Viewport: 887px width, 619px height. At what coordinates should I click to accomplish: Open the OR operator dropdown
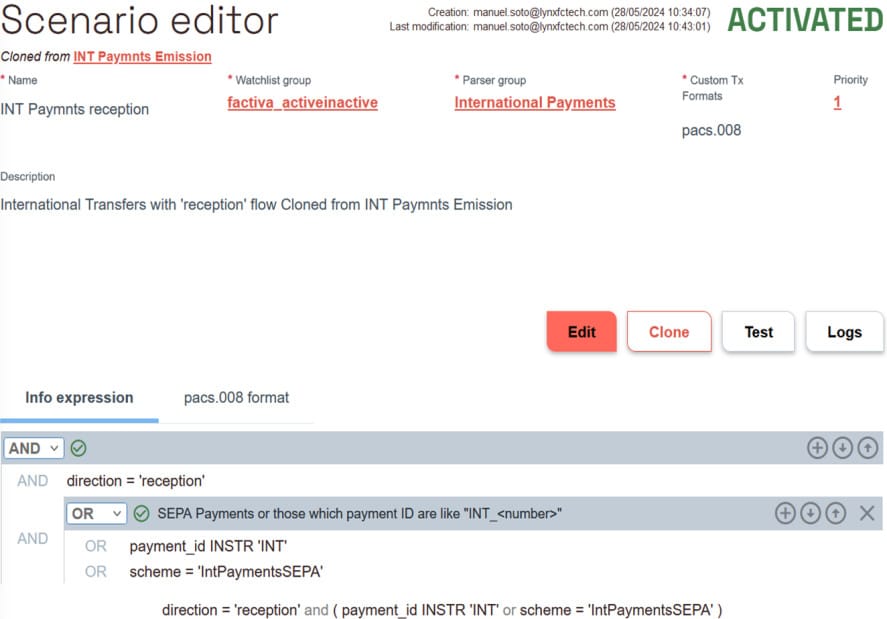(96, 513)
